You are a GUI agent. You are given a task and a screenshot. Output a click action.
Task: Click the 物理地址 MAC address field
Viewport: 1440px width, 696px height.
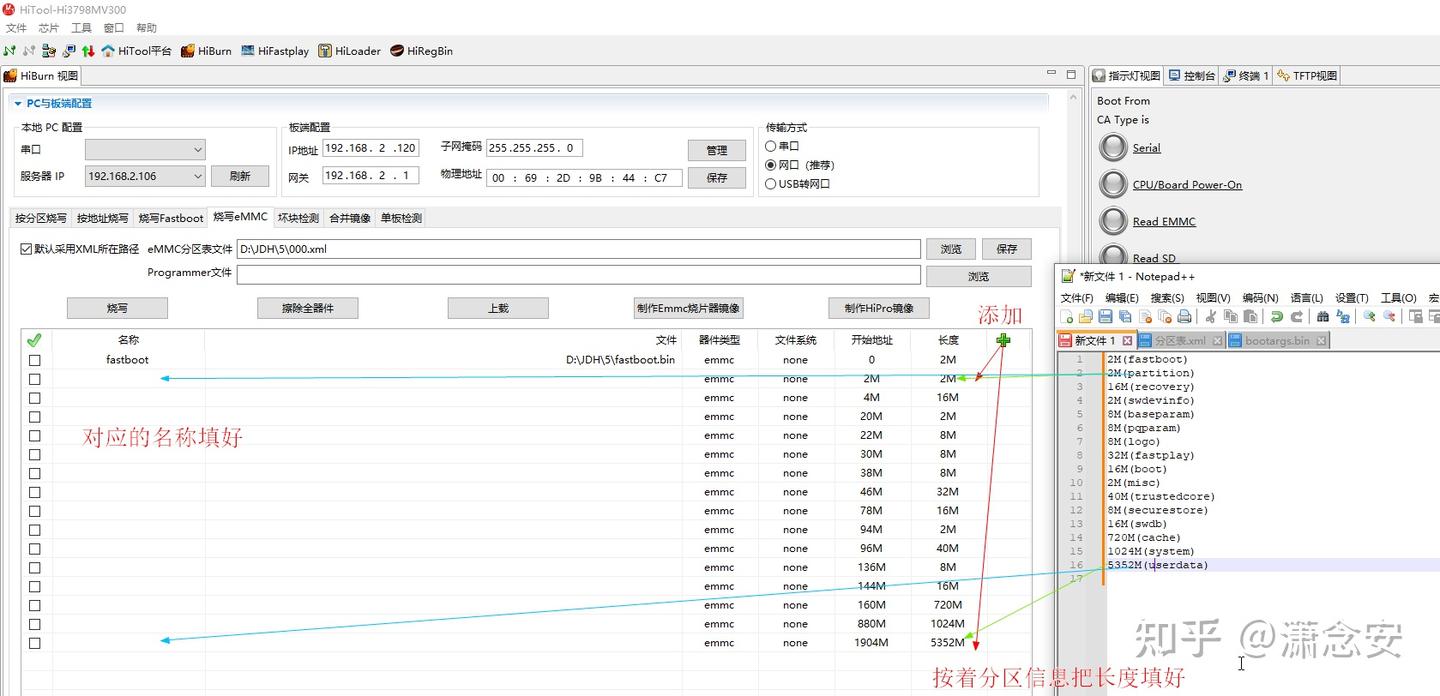tap(585, 178)
